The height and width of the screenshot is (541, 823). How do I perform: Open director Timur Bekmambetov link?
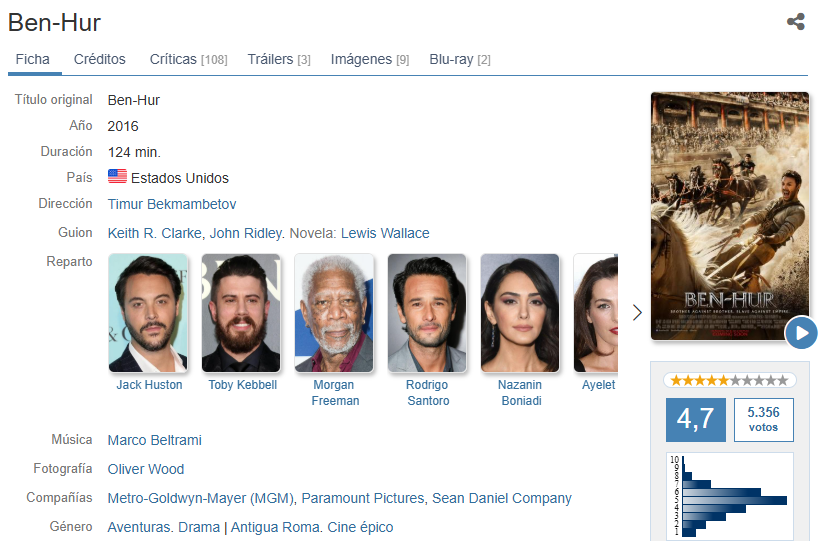(172, 204)
